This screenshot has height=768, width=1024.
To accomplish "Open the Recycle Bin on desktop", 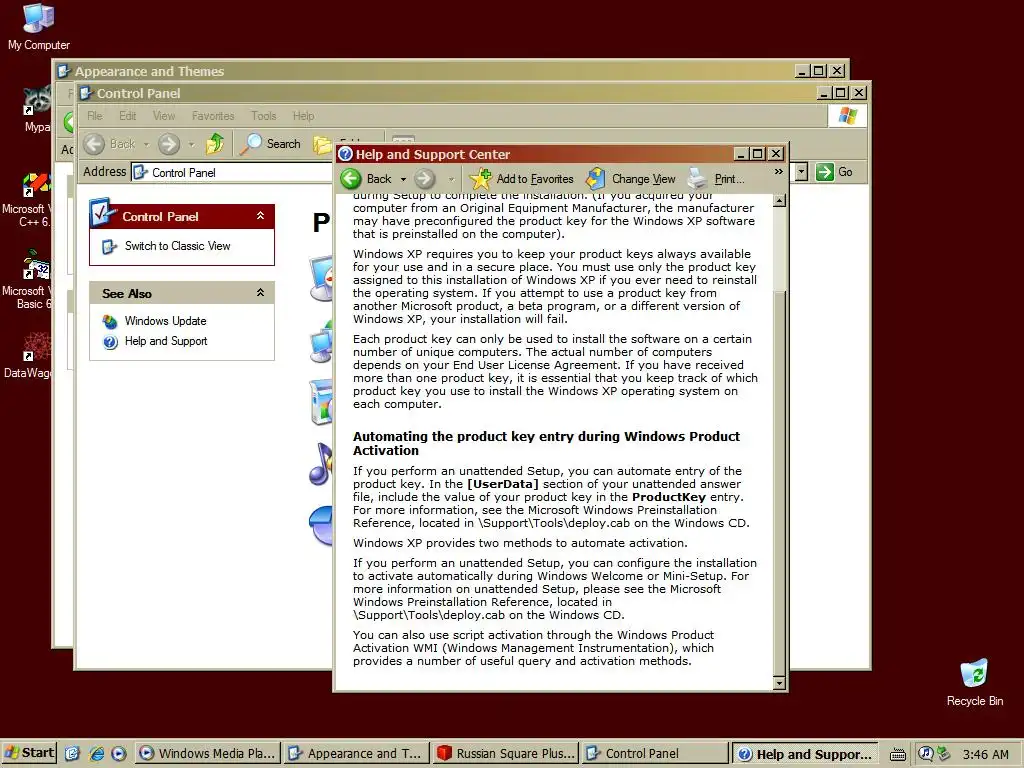I will coord(974,682).
